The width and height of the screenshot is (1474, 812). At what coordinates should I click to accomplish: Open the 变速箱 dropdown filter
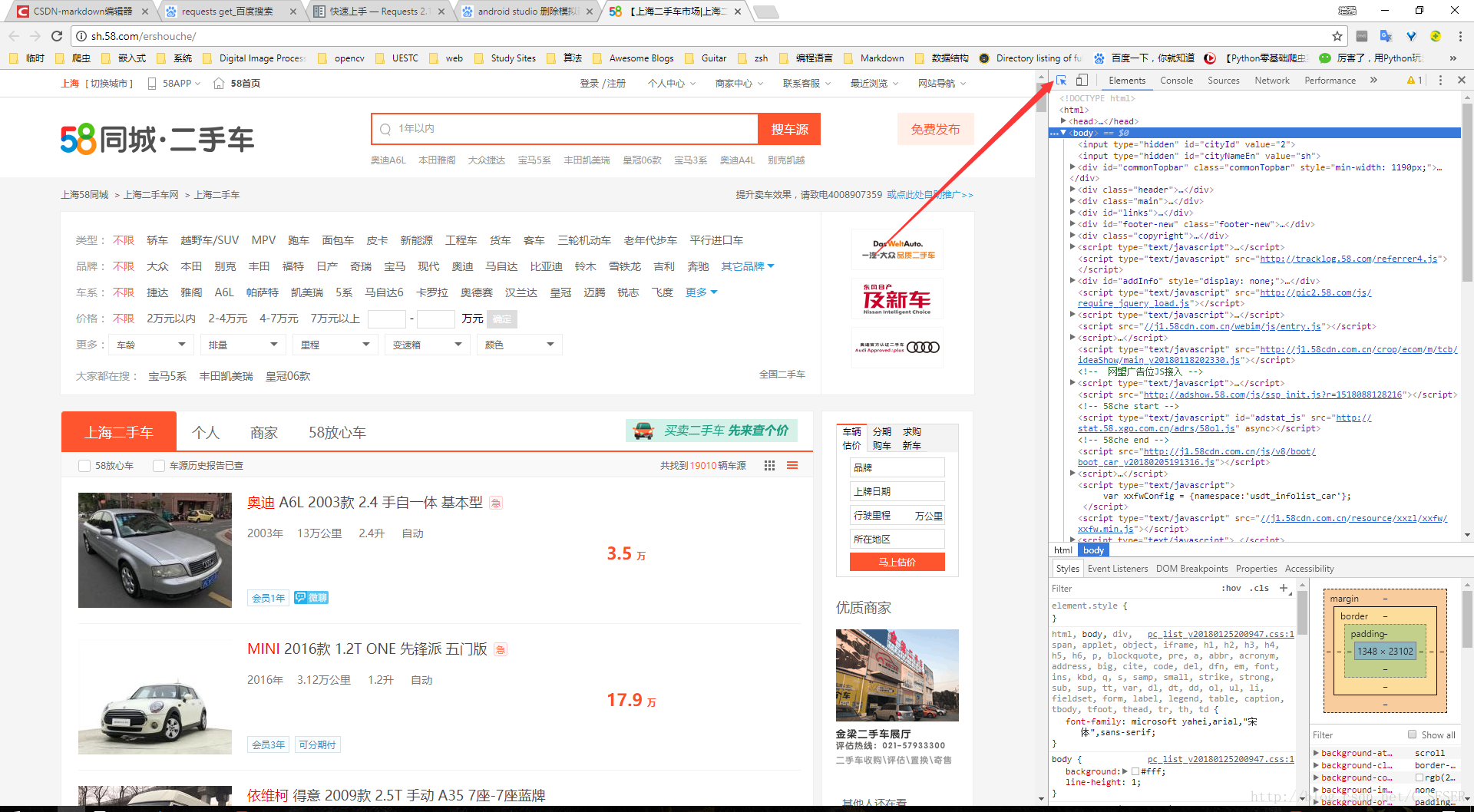click(427, 345)
